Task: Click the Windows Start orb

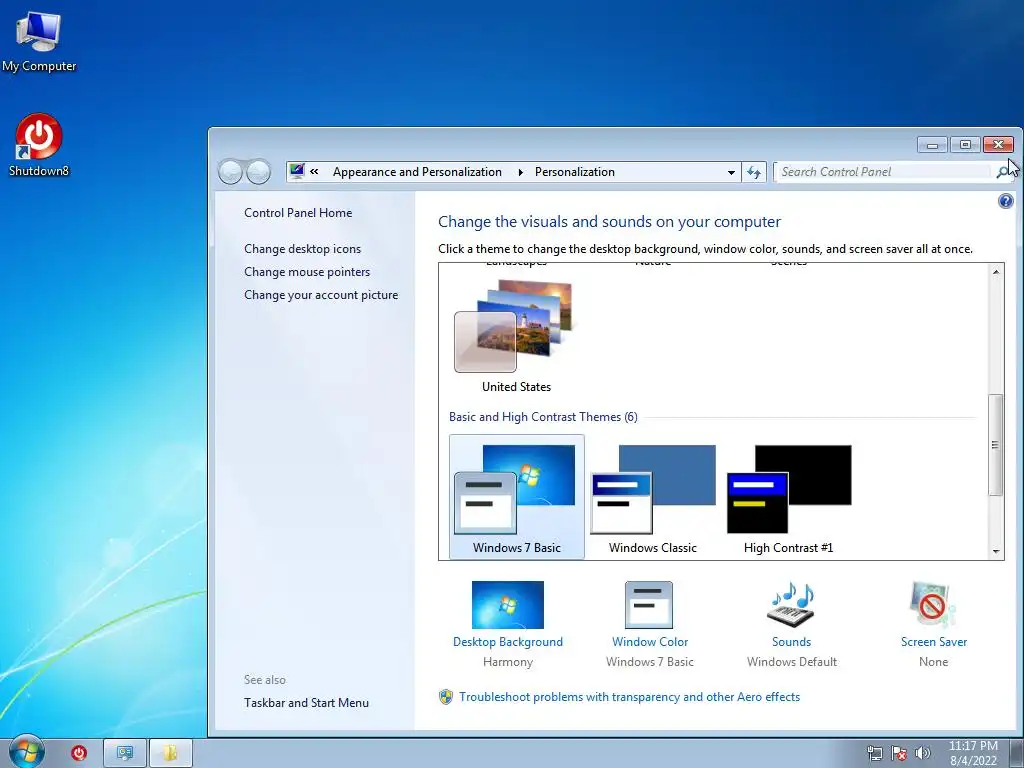Action: coord(26,752)
